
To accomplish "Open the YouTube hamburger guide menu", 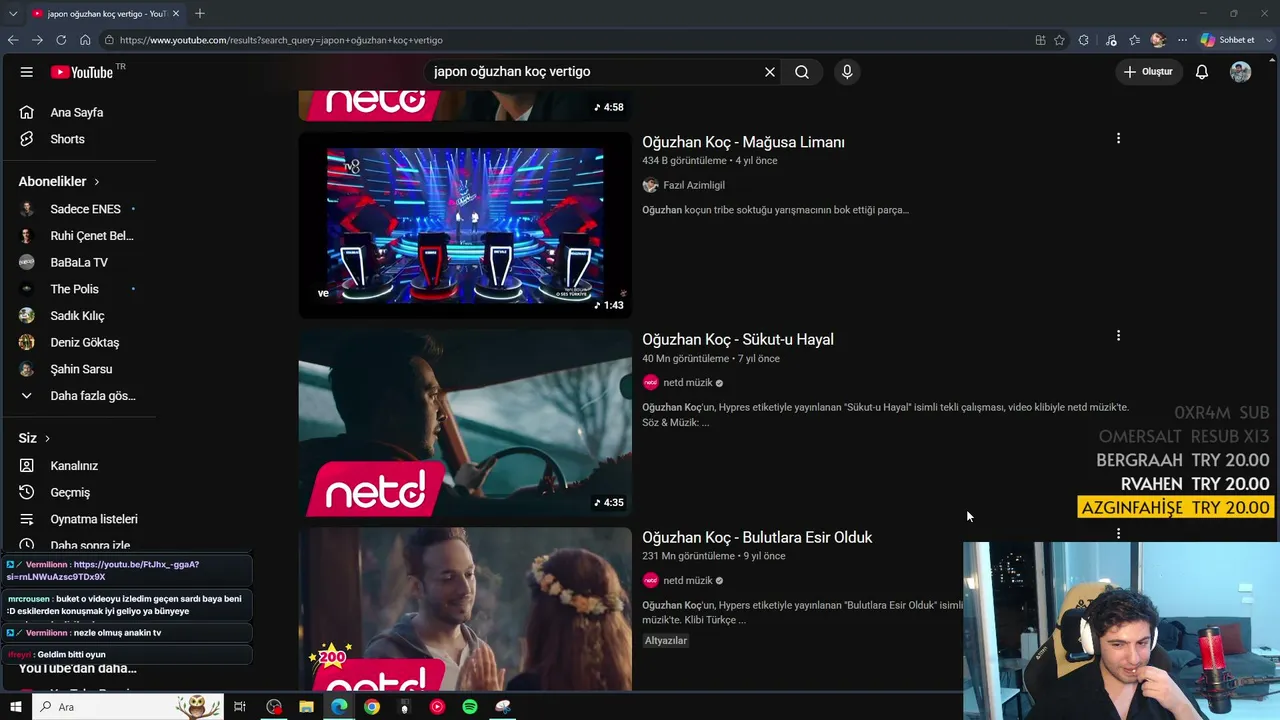I will click(27, 72).
